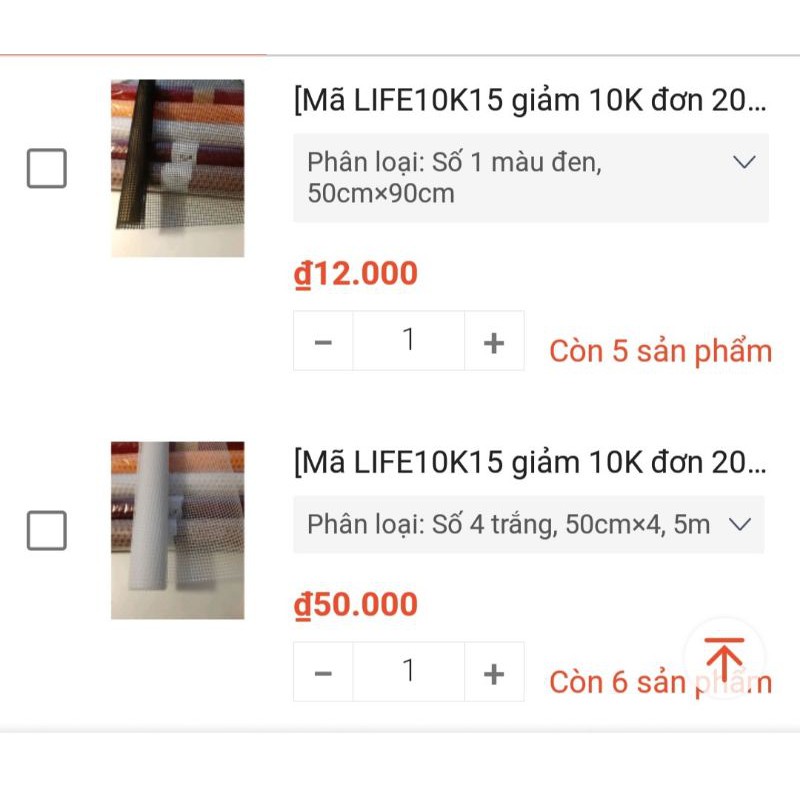Open first product title above 'Số 1 màu đen'

pos(530,100)
